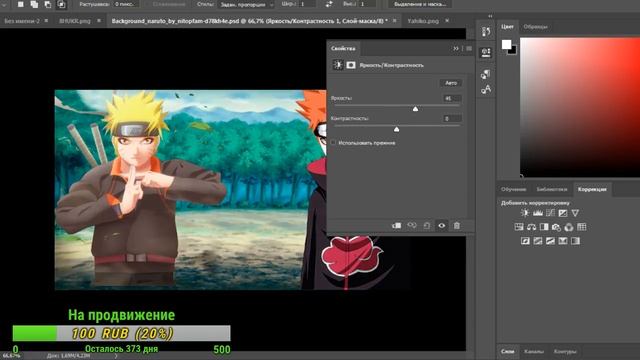This screenshot has height=360, width=640.
Task: Click the Выс. height input field
Action: coord(367,4)
